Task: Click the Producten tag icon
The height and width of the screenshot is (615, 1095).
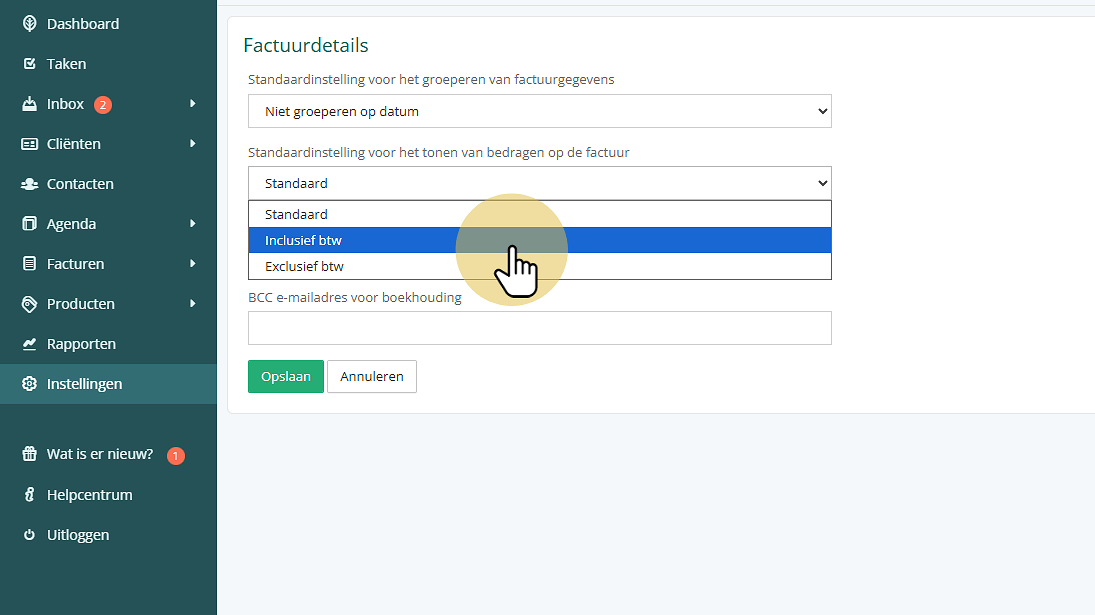Action: (29, 304)
